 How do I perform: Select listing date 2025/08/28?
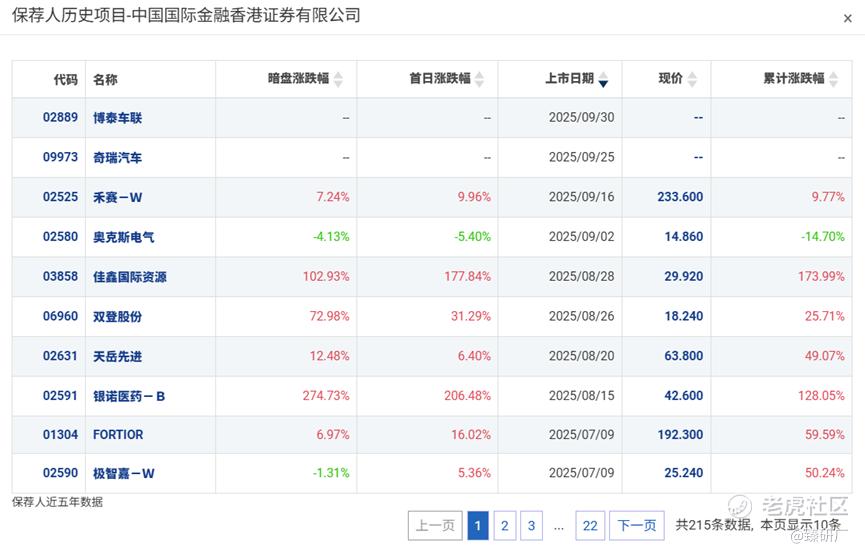point(581,276)
